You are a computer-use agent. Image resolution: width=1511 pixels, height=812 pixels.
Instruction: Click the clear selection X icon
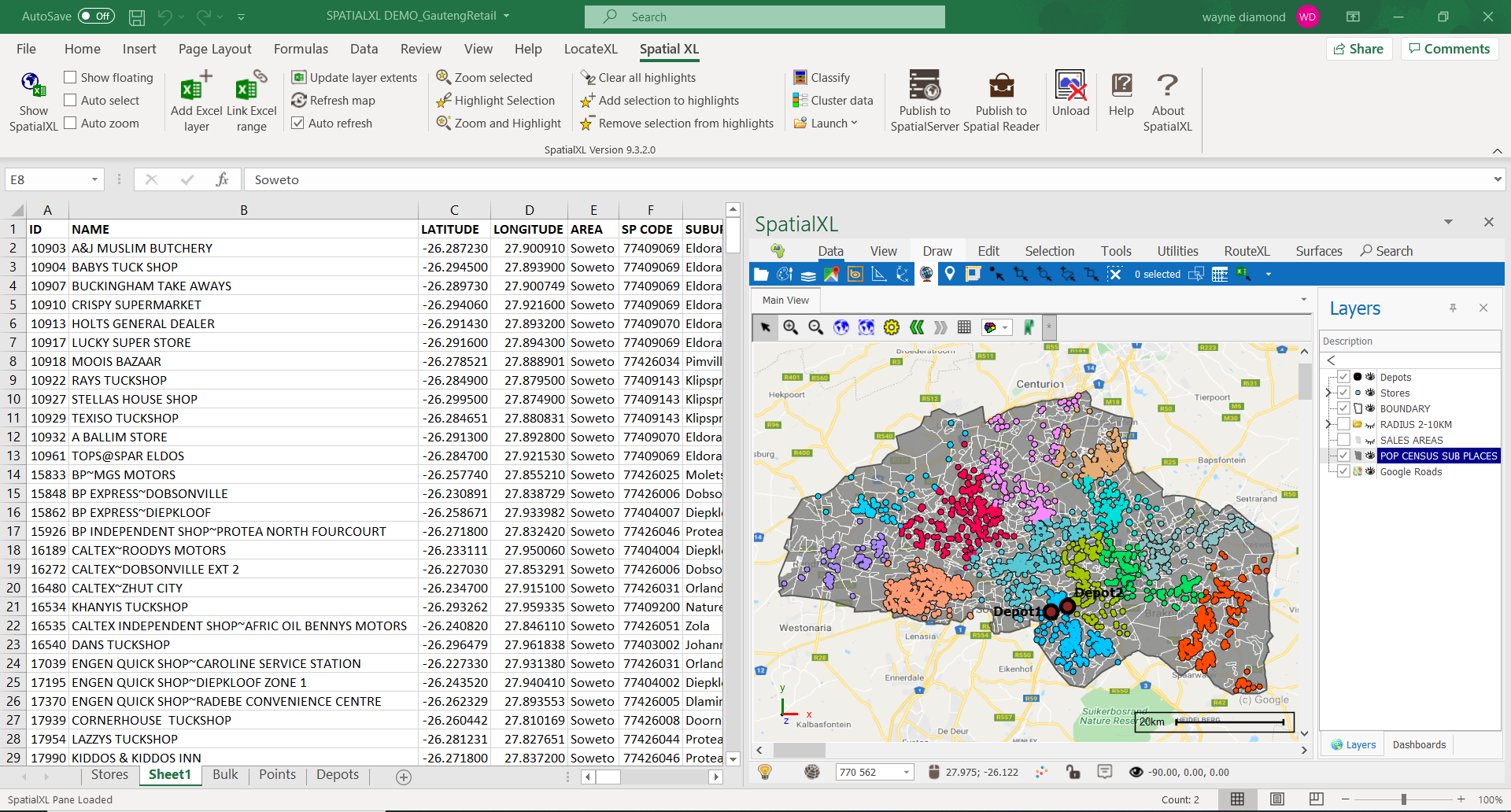pos(1114,274)
